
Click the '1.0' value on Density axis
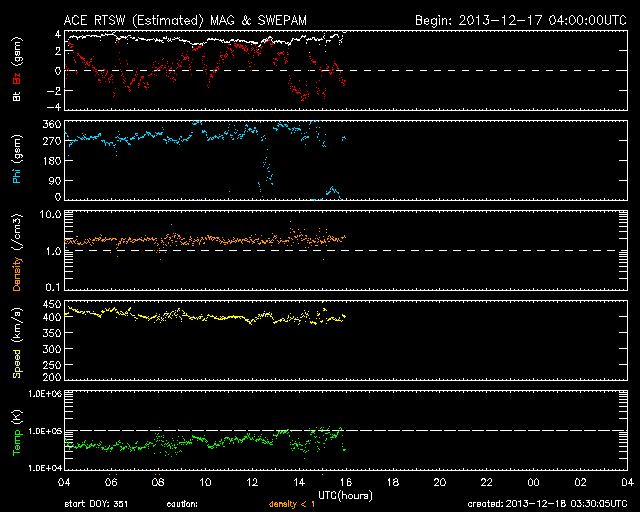[x=53, y=252]
